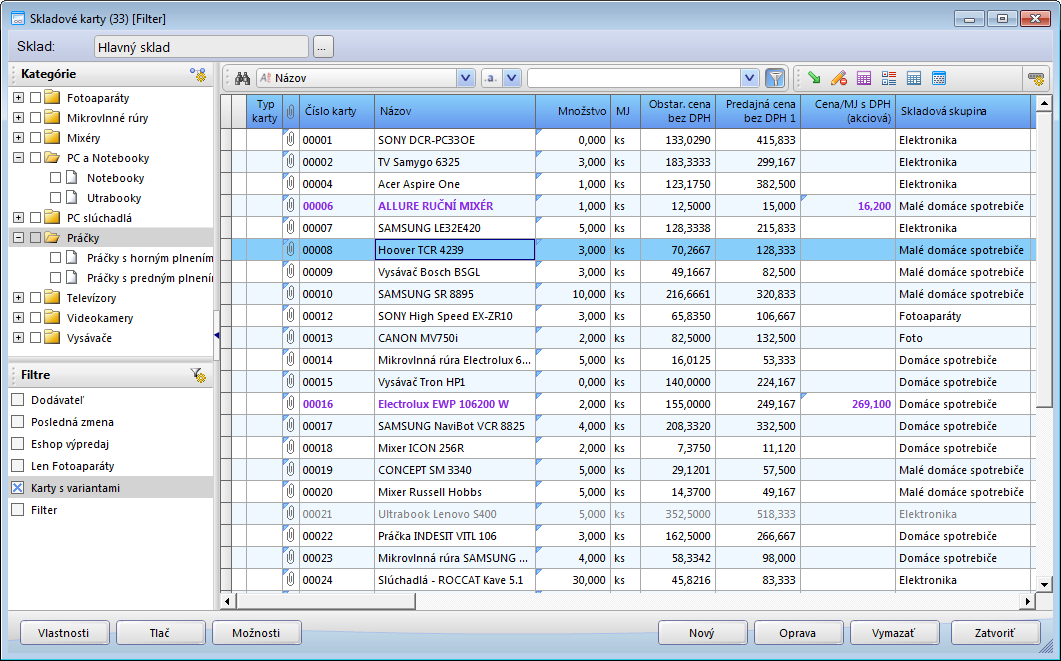Click paperclip icon on row 00001
This screenshot has height=661, width=1061.
(291, 140)
